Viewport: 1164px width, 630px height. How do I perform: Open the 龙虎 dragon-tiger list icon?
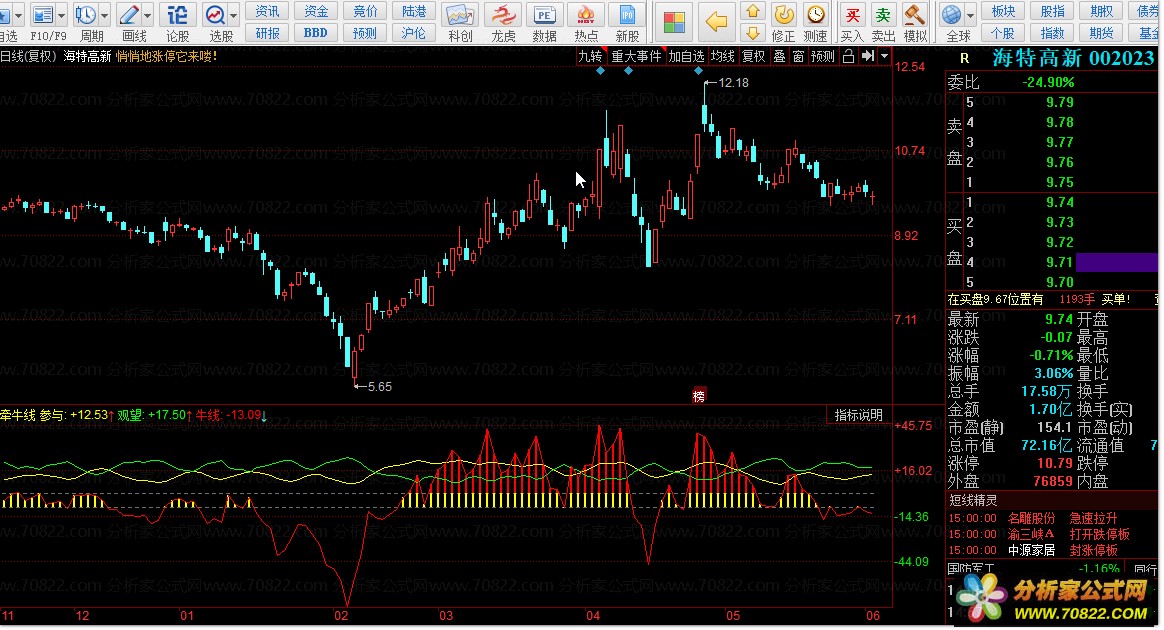coord(503,15)
